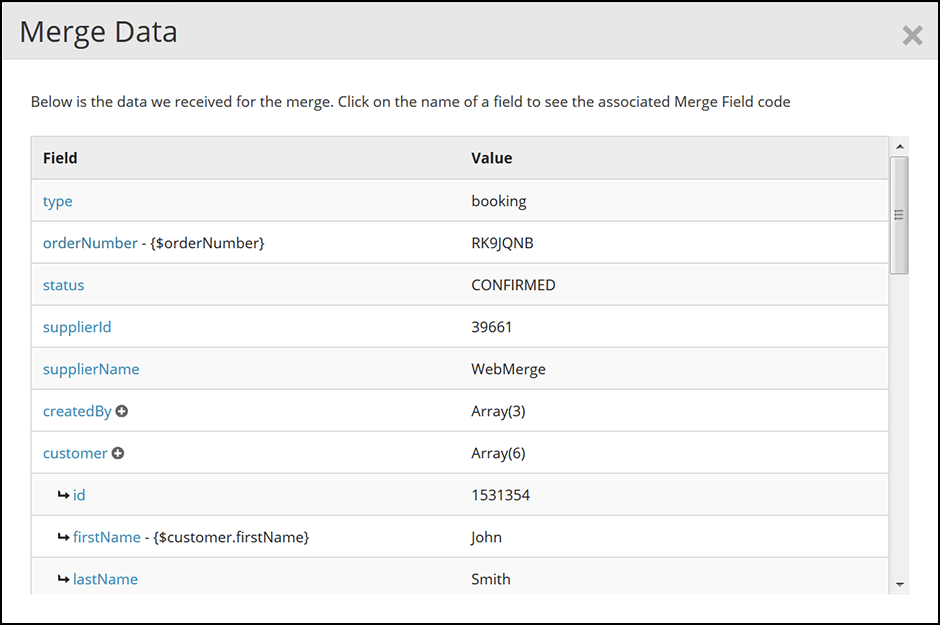The height and width of the screenshot is (625, 940).
Task: Click the type field name
Action: point(57,201)
